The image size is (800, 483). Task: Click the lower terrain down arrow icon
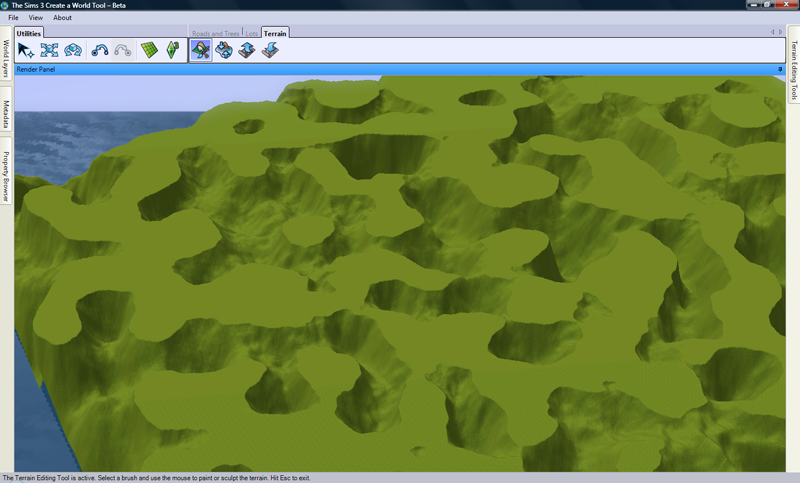coord(270,50)
